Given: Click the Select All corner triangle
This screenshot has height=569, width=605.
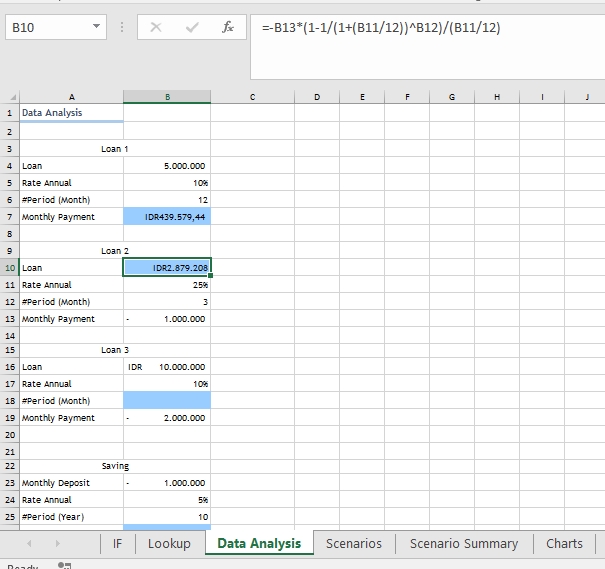Looking at the screenshot, I should [13, 97].
